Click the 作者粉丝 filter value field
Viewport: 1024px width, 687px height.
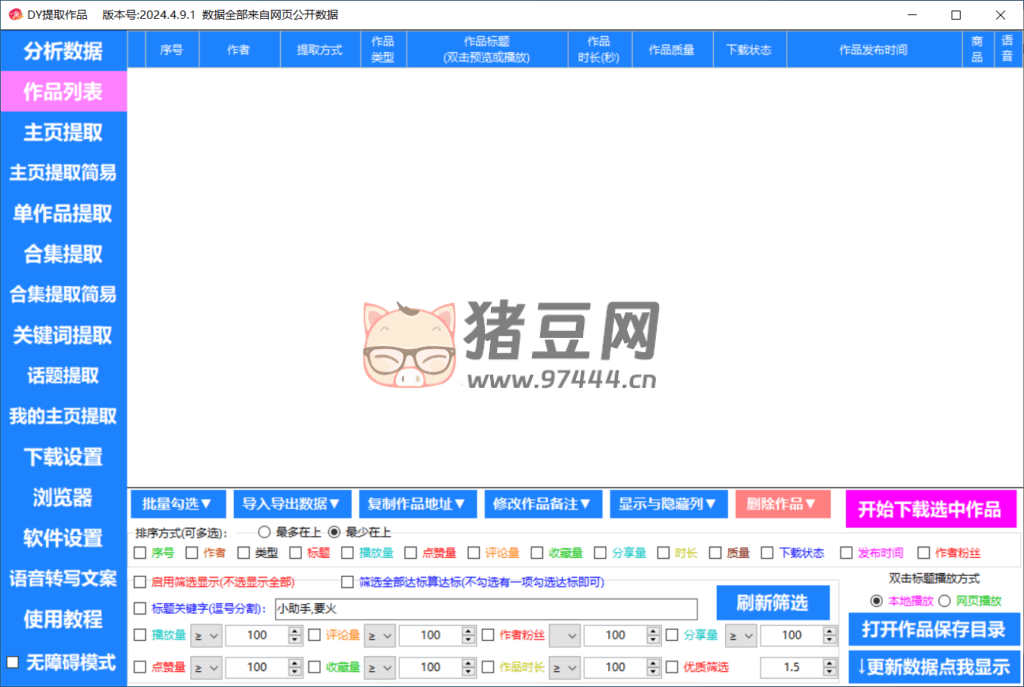(x=616, y=635)
